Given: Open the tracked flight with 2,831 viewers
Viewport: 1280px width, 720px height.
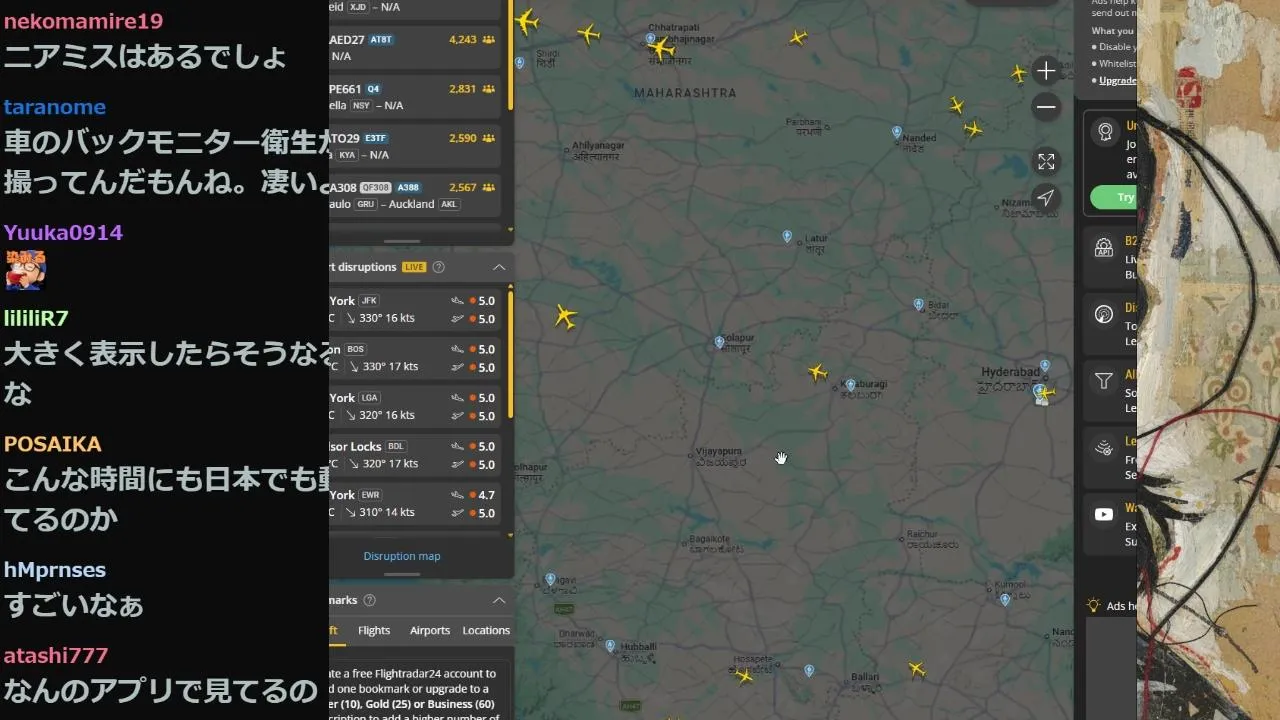Looking at the screenshot, I should 415,96.
